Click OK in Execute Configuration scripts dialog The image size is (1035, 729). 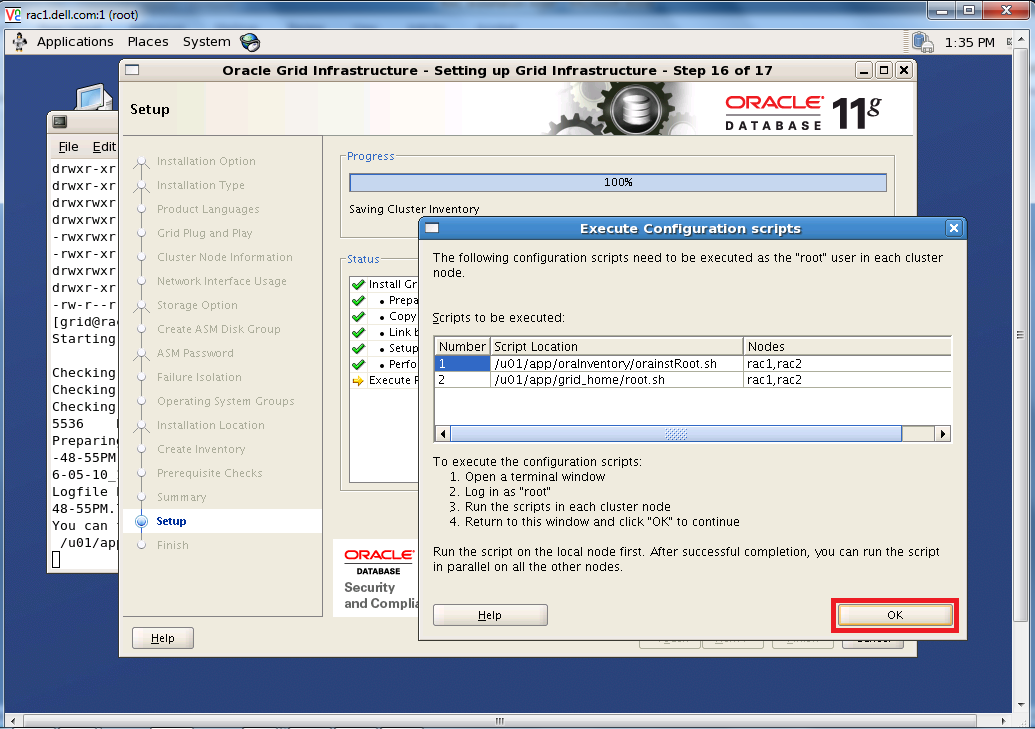(894, 615)
